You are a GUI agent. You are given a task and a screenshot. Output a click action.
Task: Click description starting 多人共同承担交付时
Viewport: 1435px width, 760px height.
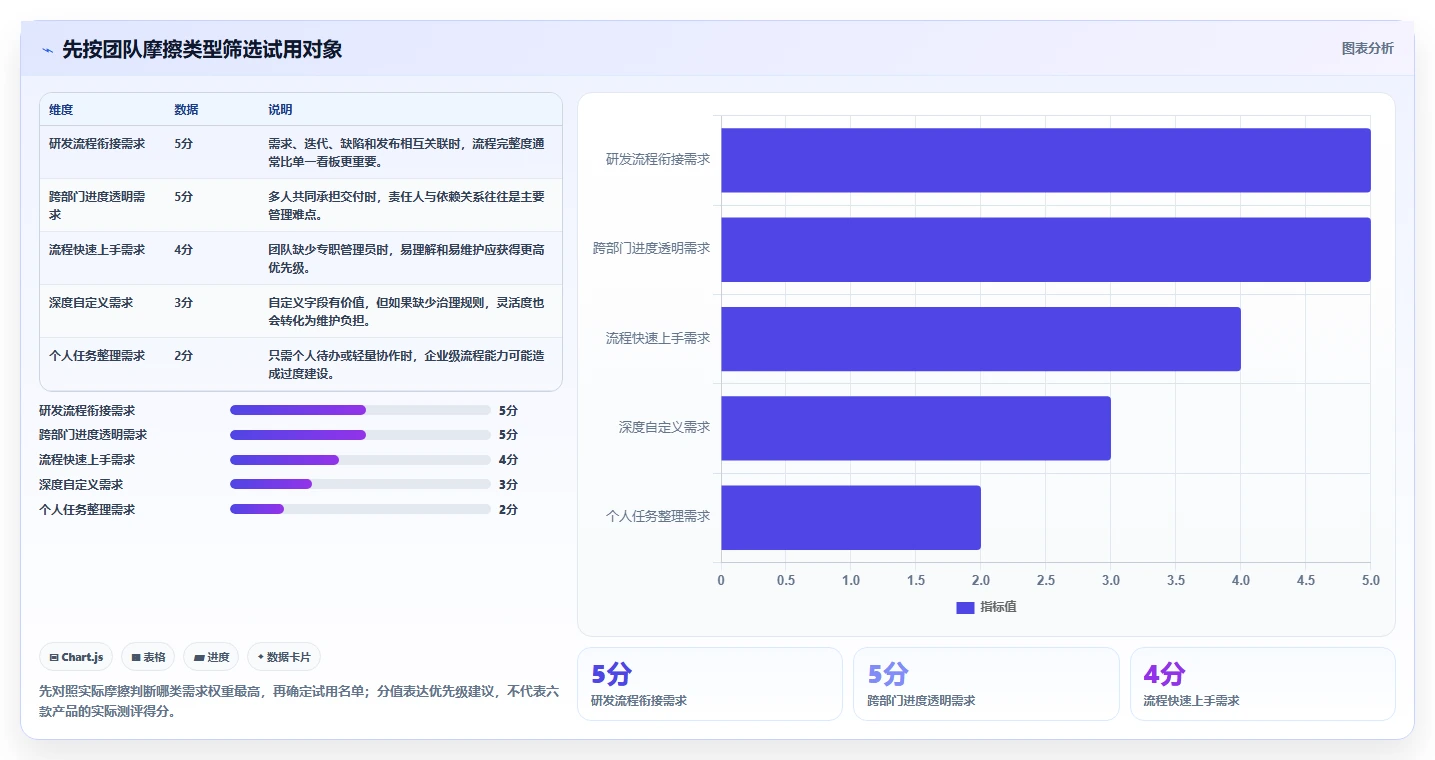pos(407,205)
